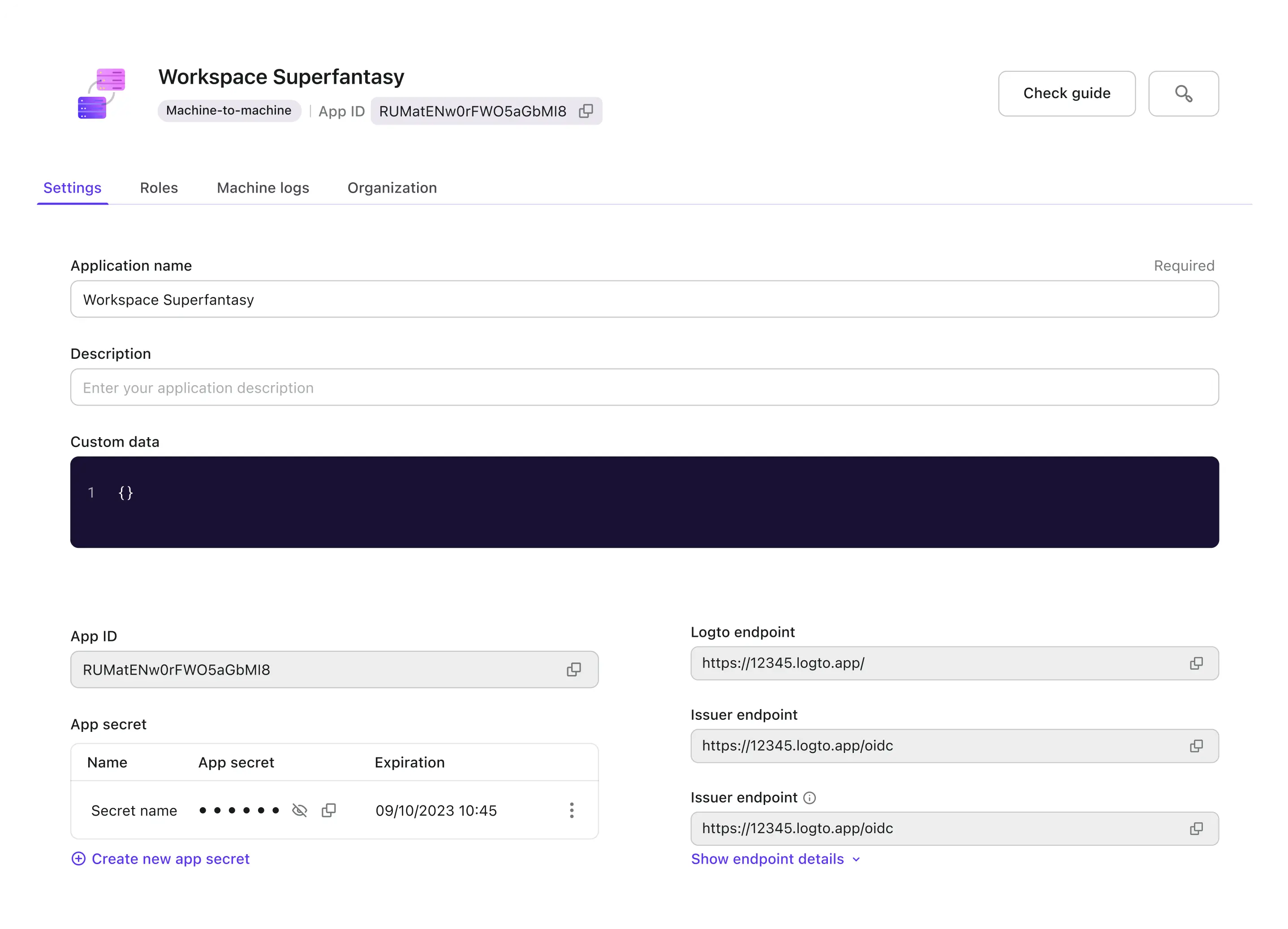Open the Machine logs tab
This screenshot has width=1288, height=929.
point(263,188)
